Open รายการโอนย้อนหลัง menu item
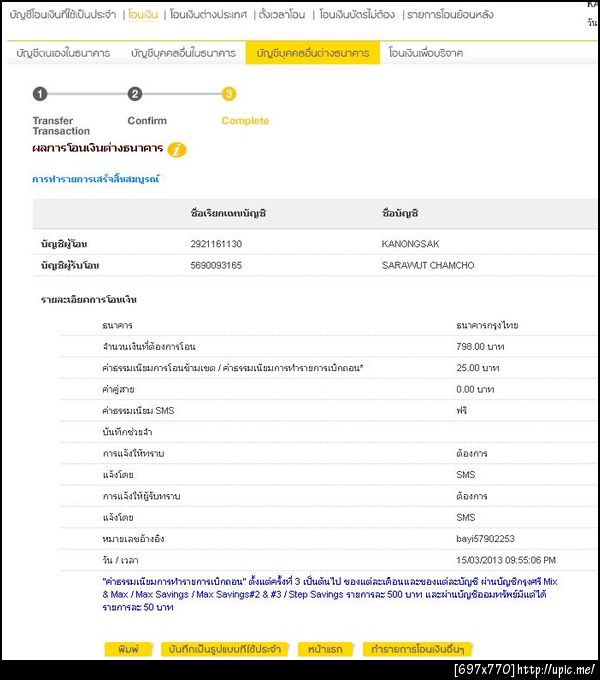Viewport: 600px width, 680px height. [x=450, y=15]
